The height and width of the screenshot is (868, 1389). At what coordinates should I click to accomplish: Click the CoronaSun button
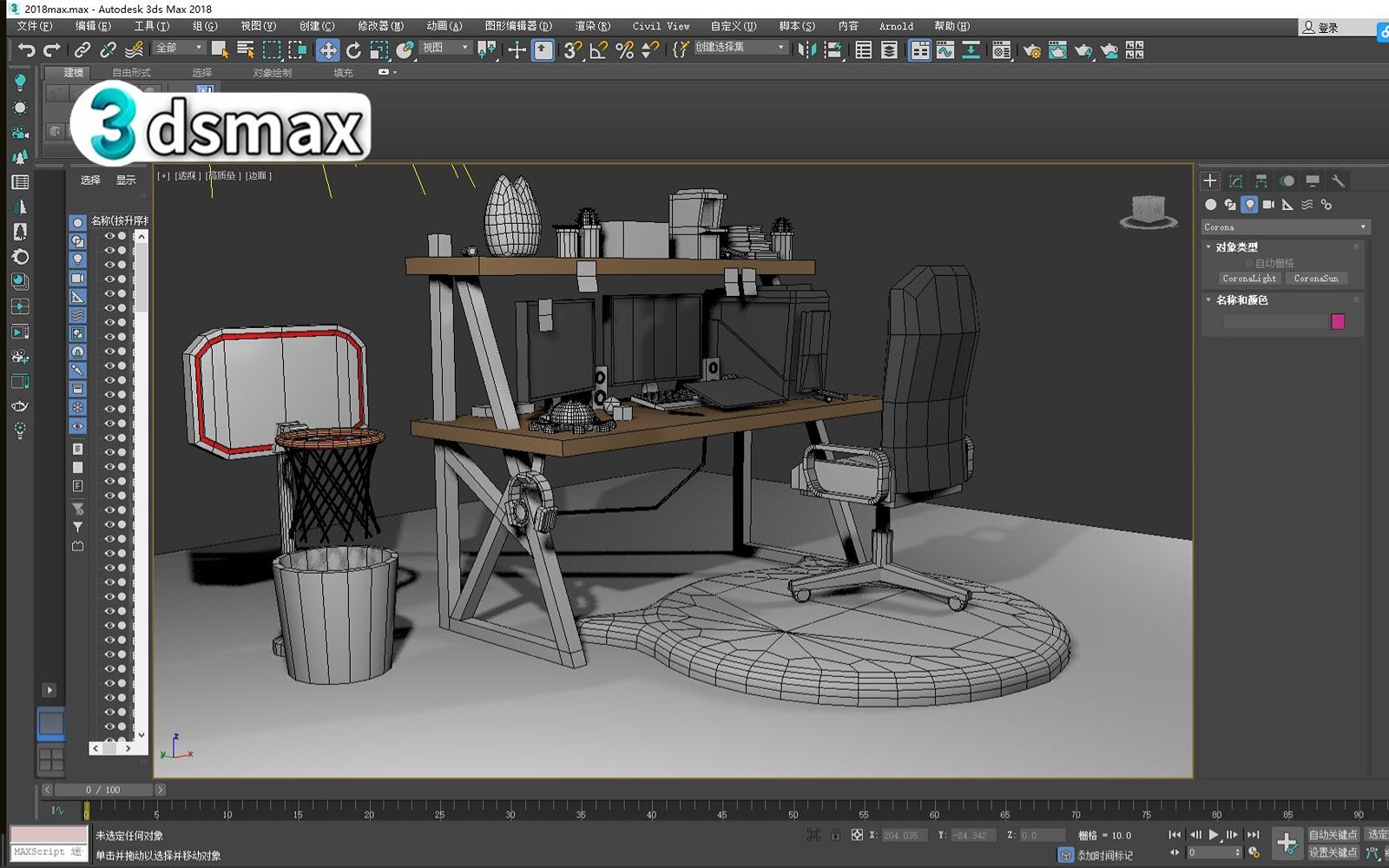click(1316, 279)
